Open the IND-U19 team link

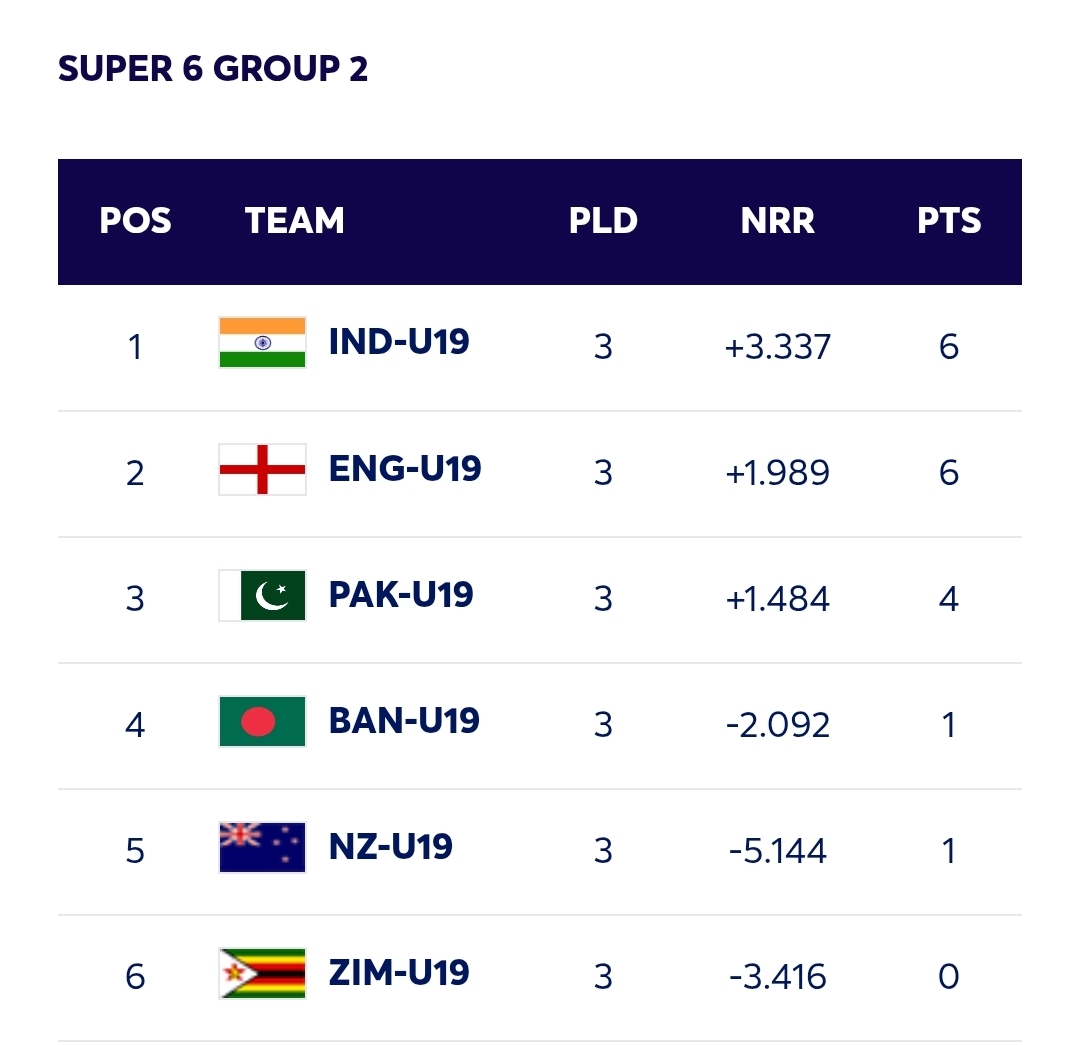pyautogui.click(x=399, y=343)
